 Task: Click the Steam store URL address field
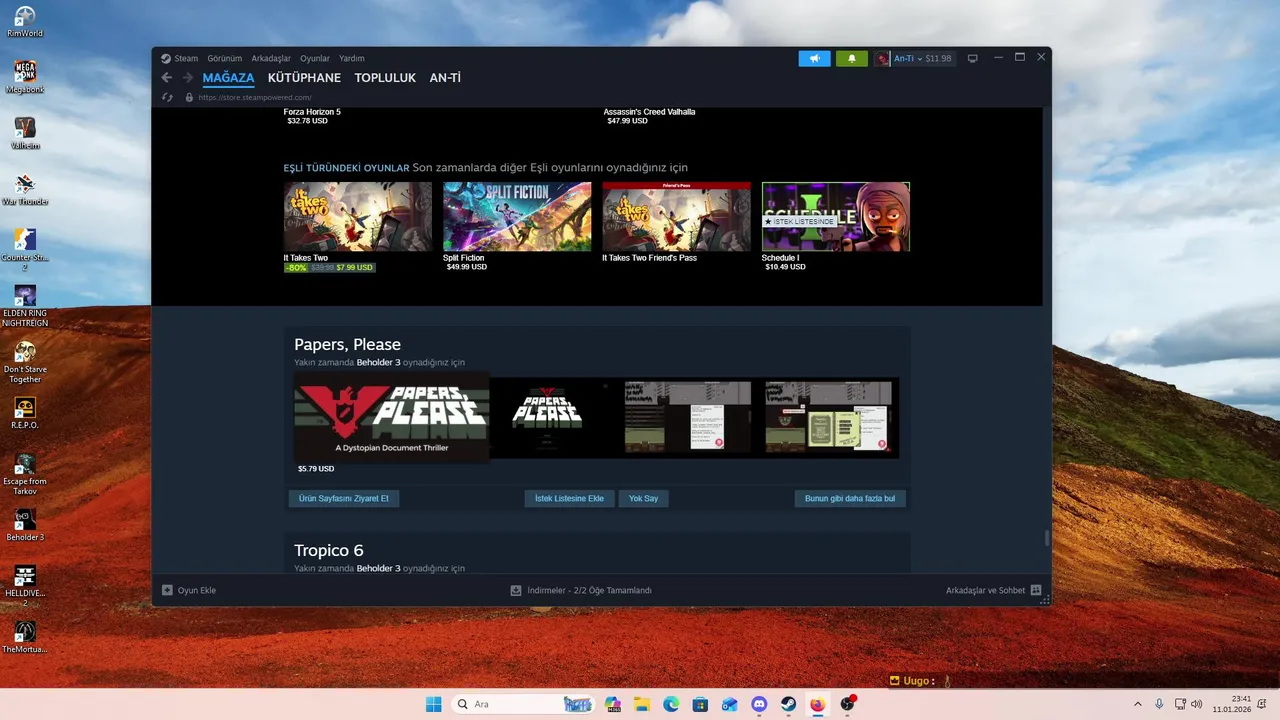(x=255, y=97)
